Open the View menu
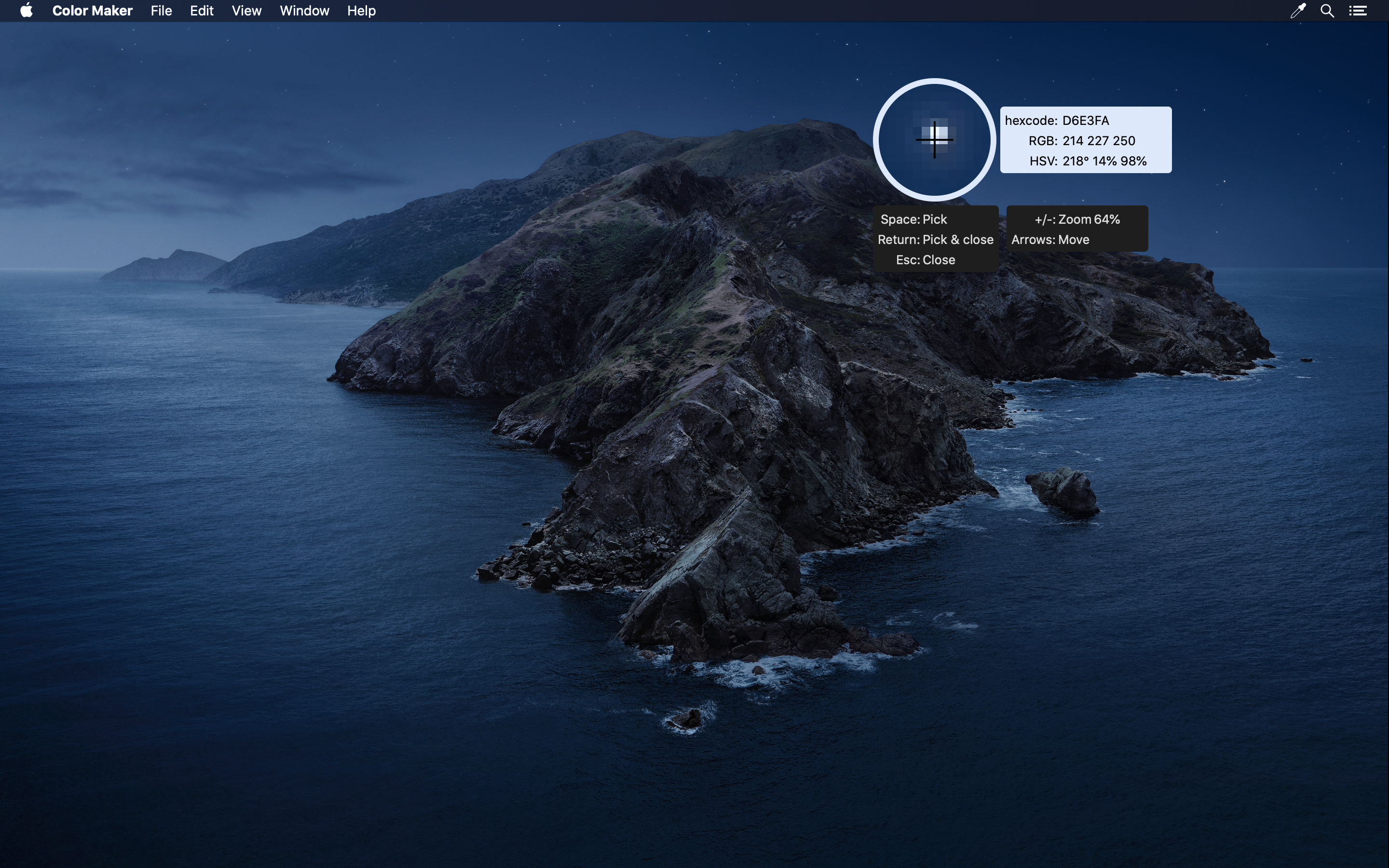This screenshot has height=868, width=1389. coord(246,11)
